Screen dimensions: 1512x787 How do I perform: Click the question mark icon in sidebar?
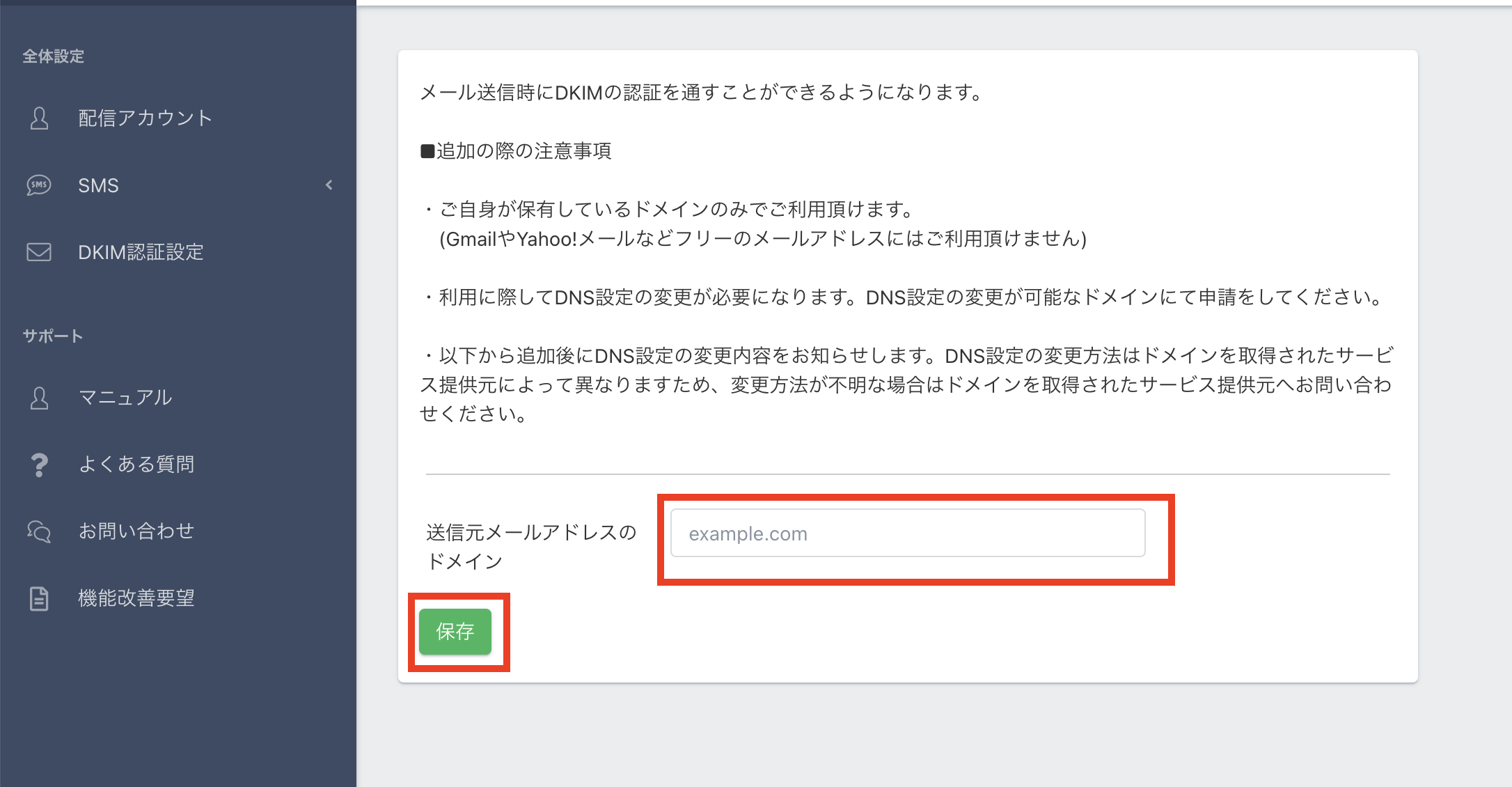click(39, 465)
